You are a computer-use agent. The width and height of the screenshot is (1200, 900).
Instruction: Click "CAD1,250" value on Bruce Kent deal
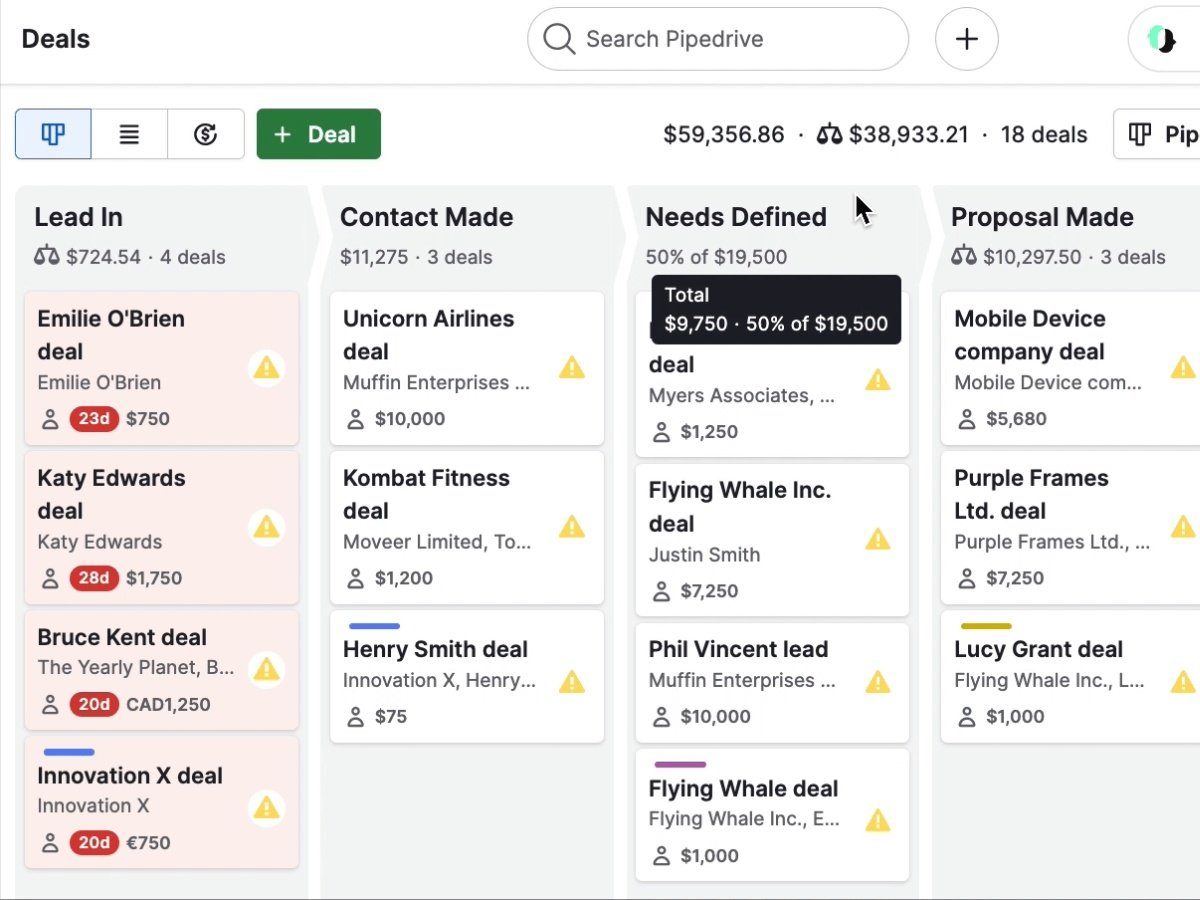pos(168,705)
